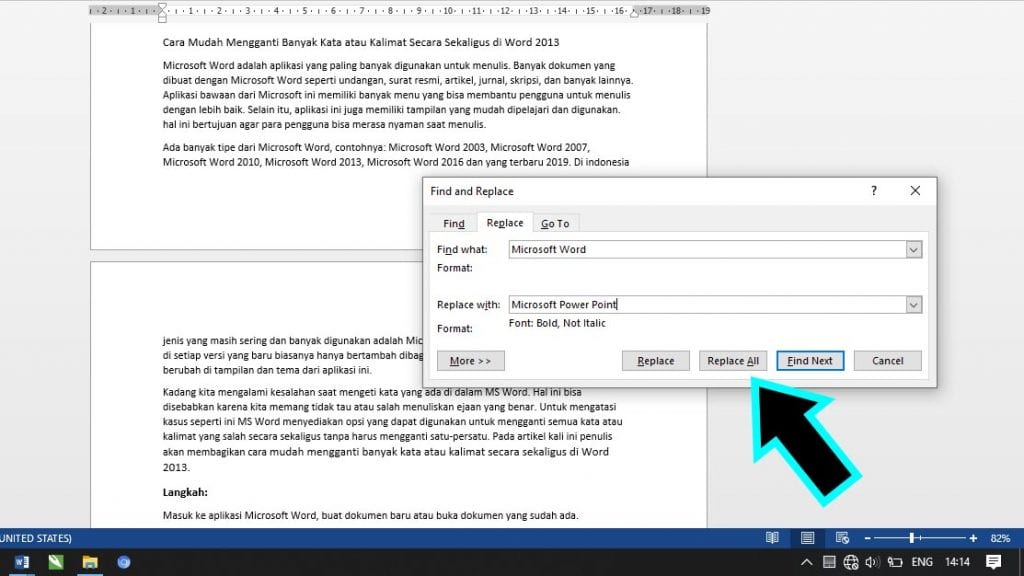1024x576 pixels.
Task: Switch to Print Layout view in status bar
Action: 807,538
